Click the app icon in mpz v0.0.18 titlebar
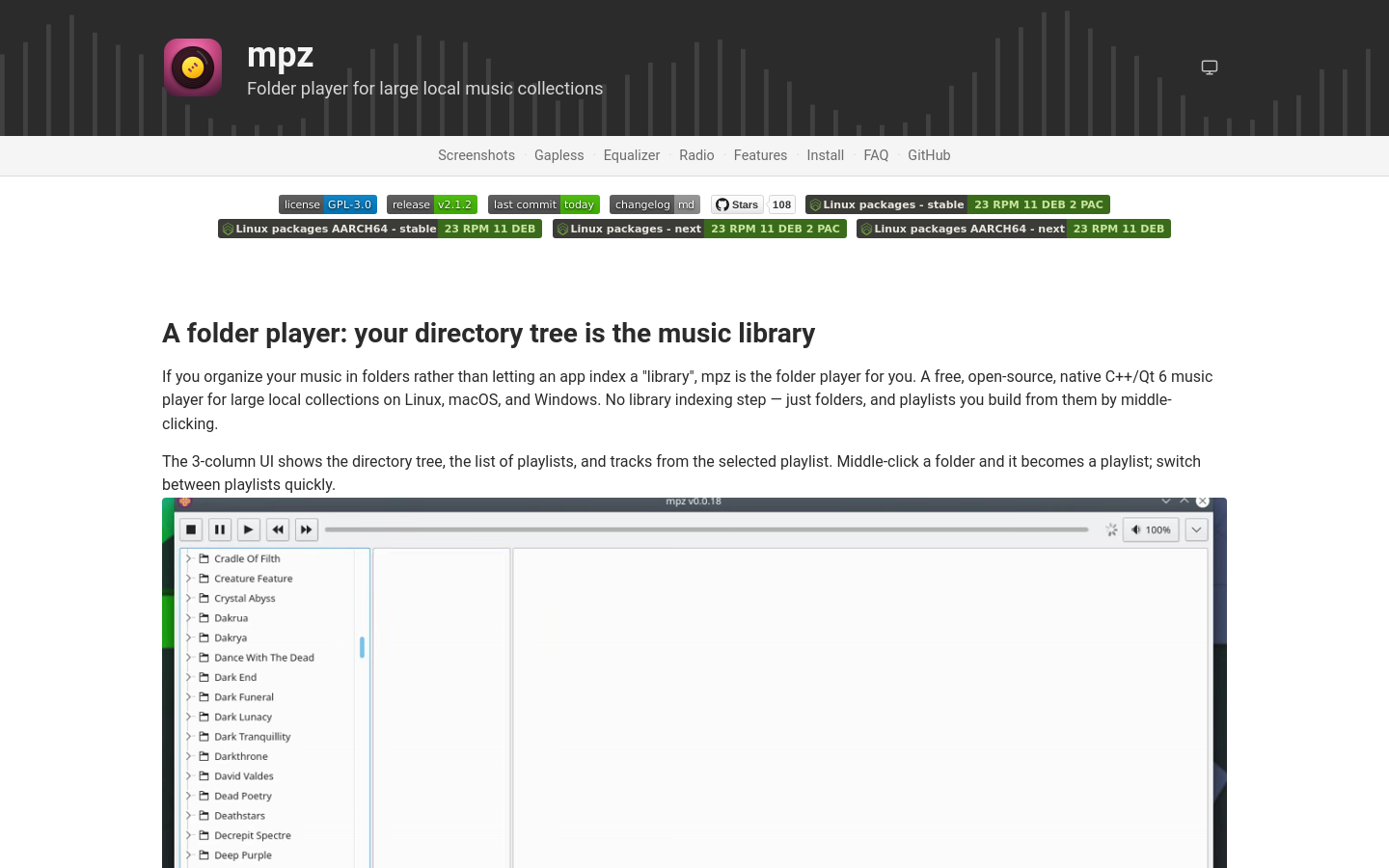Image resolution: width=1389 pixels, height=868 pixels. [x=184, y=502]
